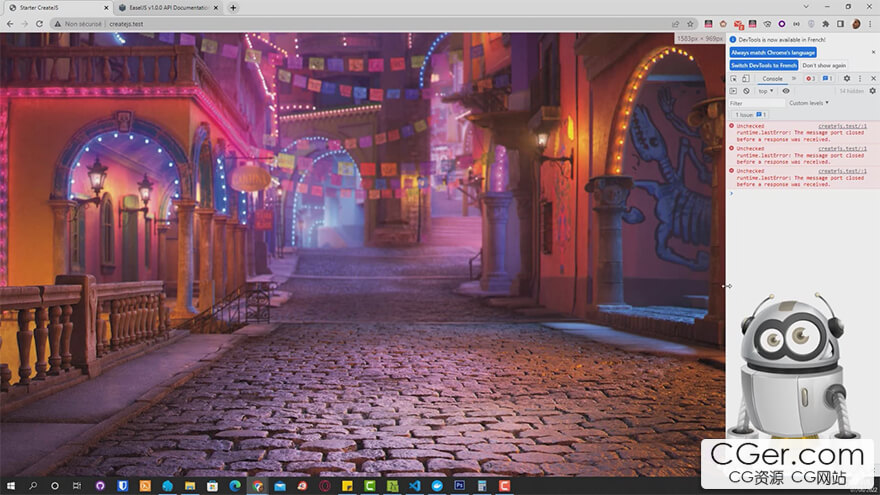Viewport: 880px width, 495px height.
Task: Open the Windows Start menu
Action: (x=10, y=486)
